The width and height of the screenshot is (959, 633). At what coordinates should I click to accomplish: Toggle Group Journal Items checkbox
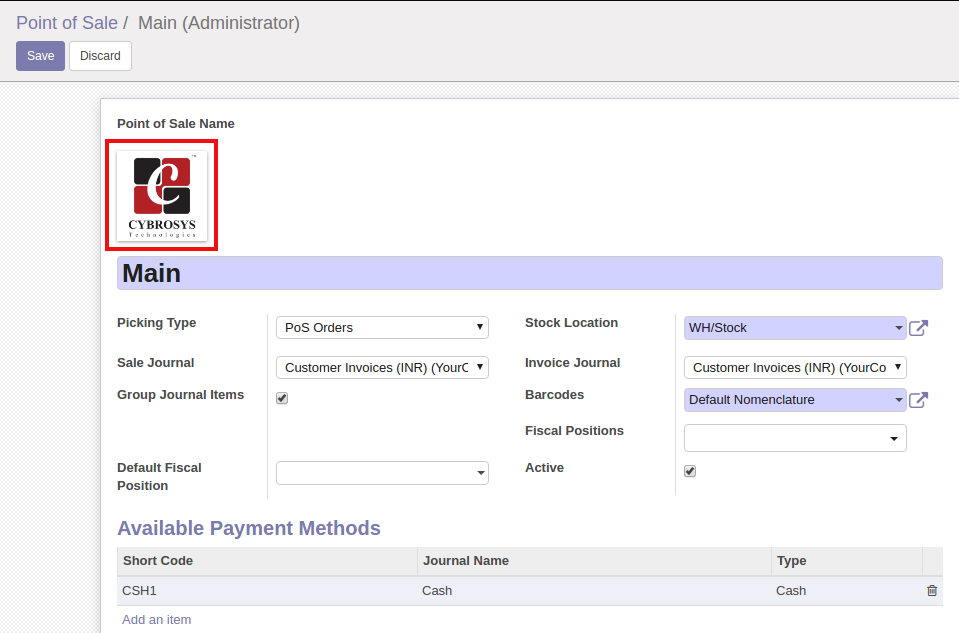point(282,398)
